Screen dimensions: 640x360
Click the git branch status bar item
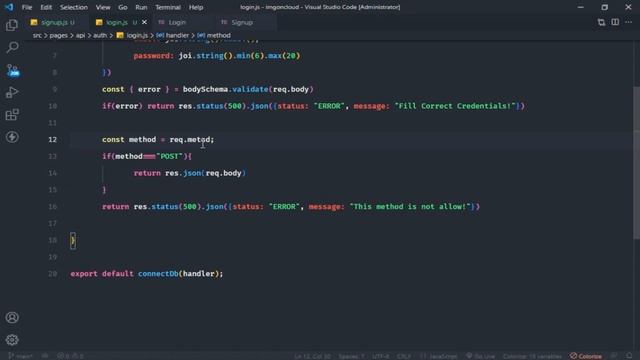(20, 356)
